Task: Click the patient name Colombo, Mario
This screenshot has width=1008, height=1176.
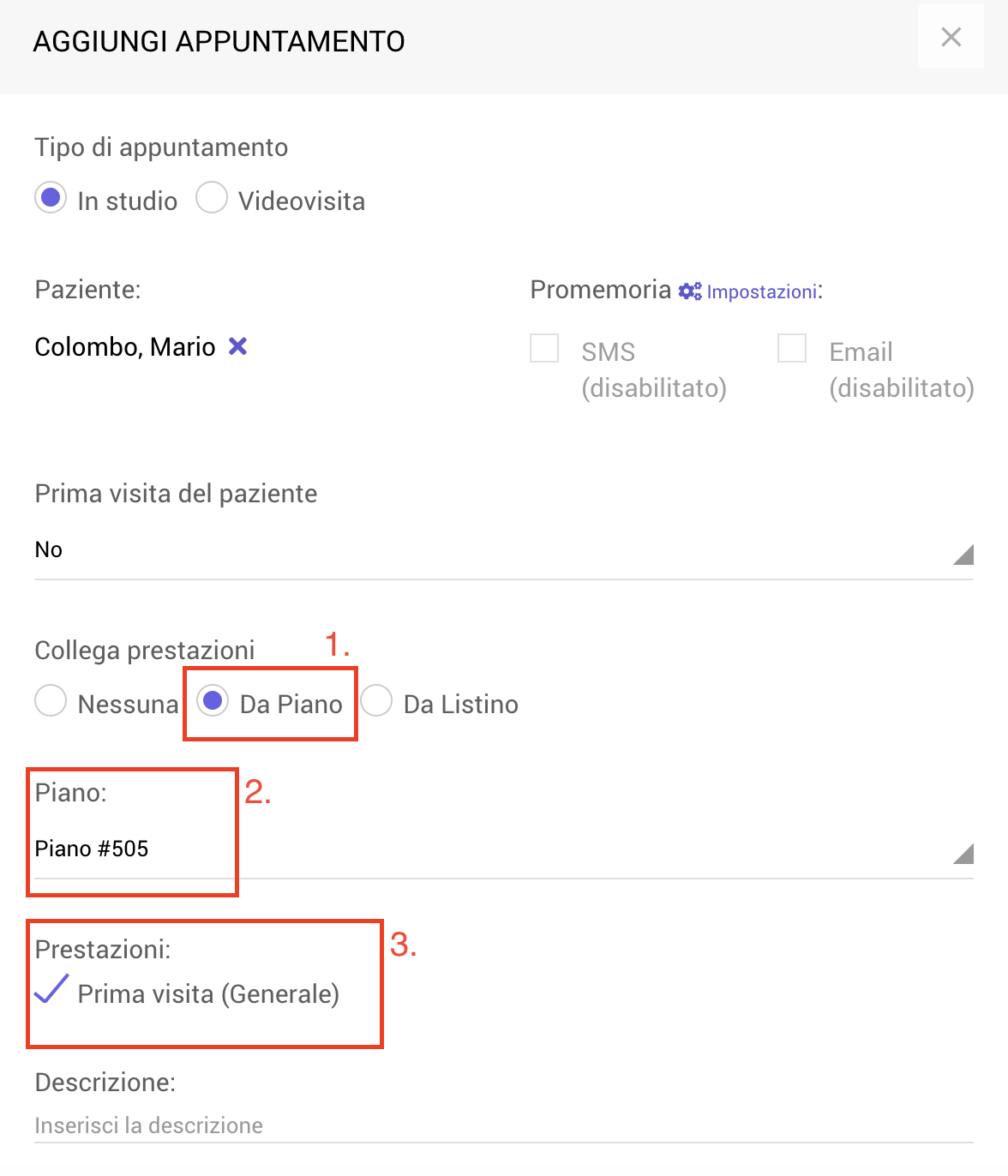Action: (125, 347)
